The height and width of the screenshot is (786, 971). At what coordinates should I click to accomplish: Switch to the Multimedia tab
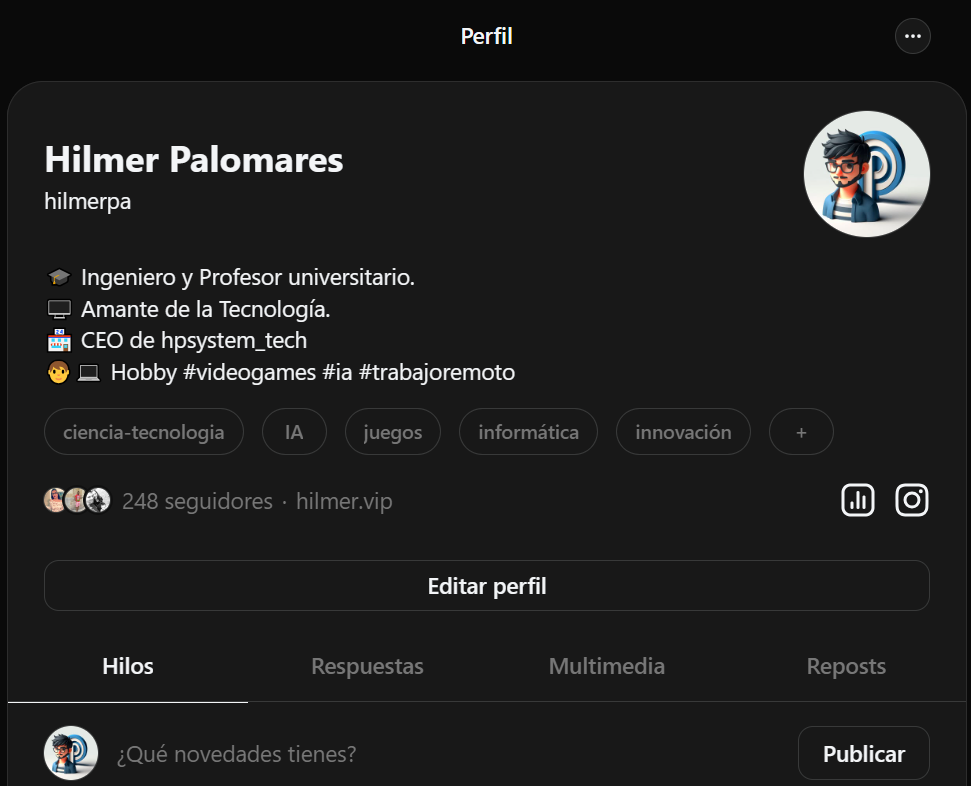pyautogui.click(x=606, y=665)
